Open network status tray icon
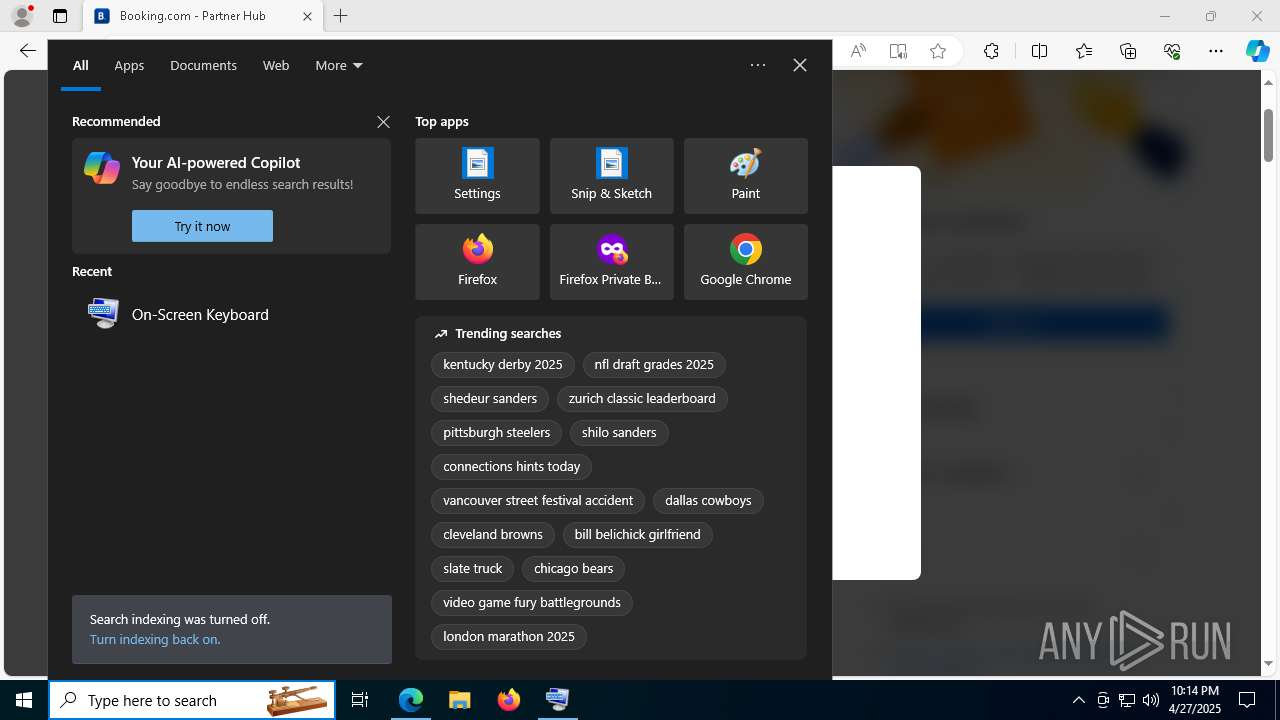 [x=1127, y=700]
